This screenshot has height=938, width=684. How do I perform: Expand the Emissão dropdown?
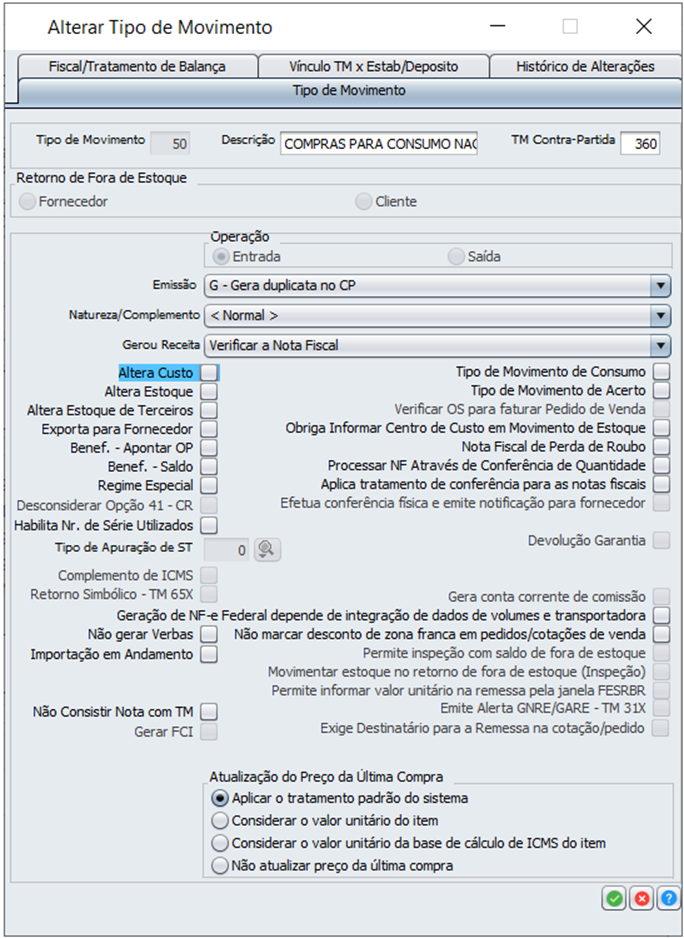661,286
